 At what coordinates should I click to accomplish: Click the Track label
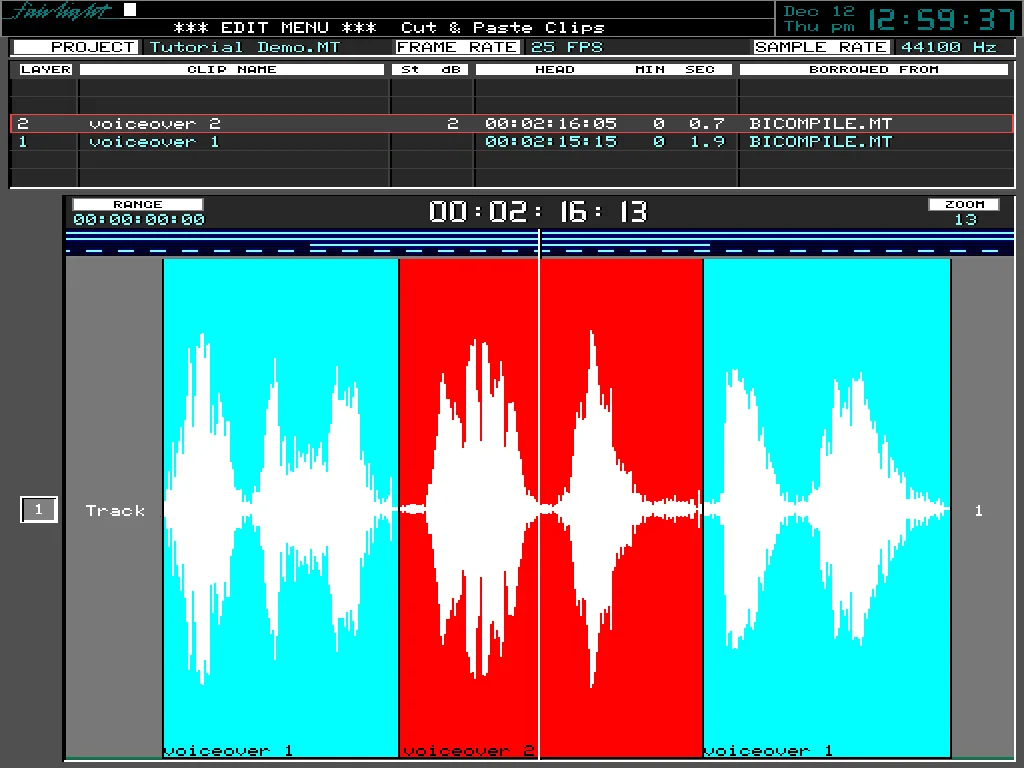click(x=115, y=511)
